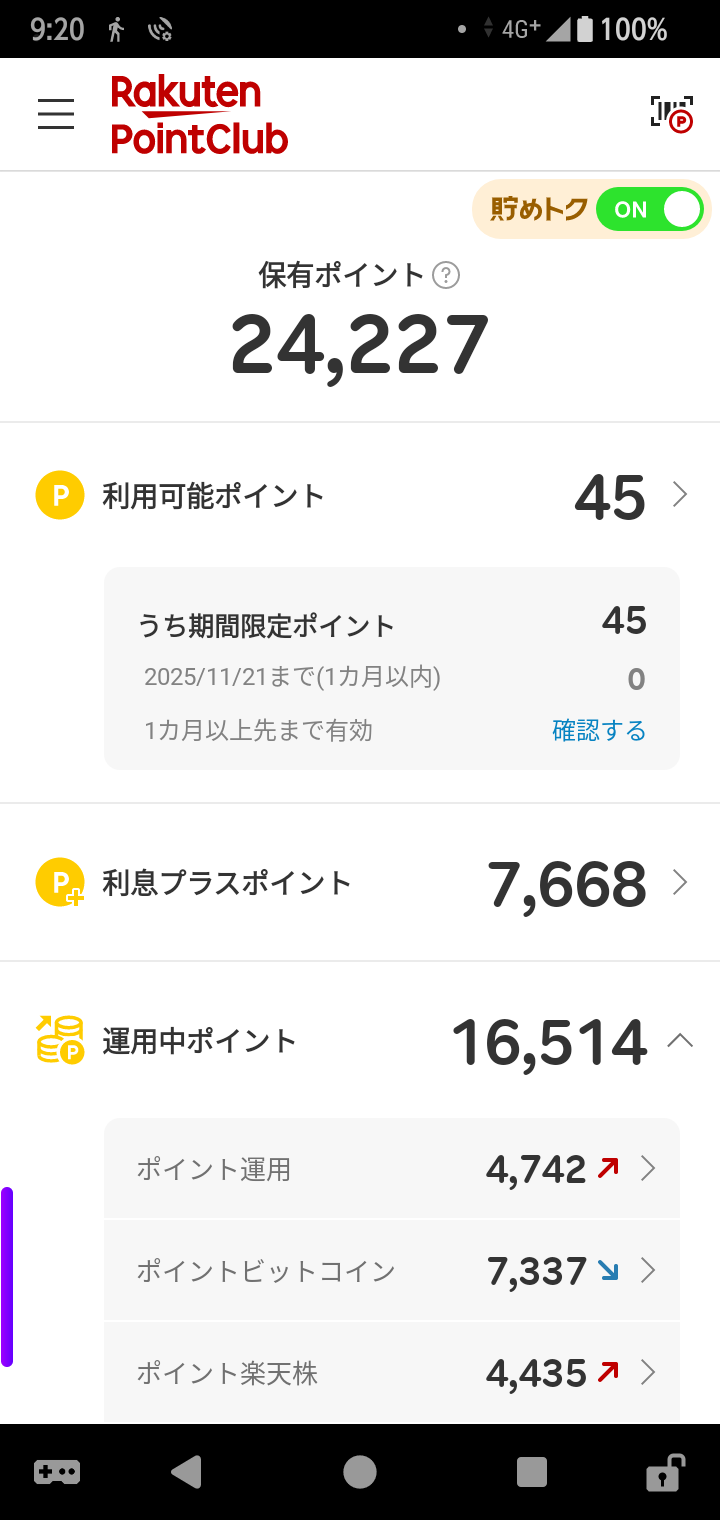Viewport: 720px width, 1520px height.
Task: Open the ポイント運用 row
Action: [x=392, y=1169]
